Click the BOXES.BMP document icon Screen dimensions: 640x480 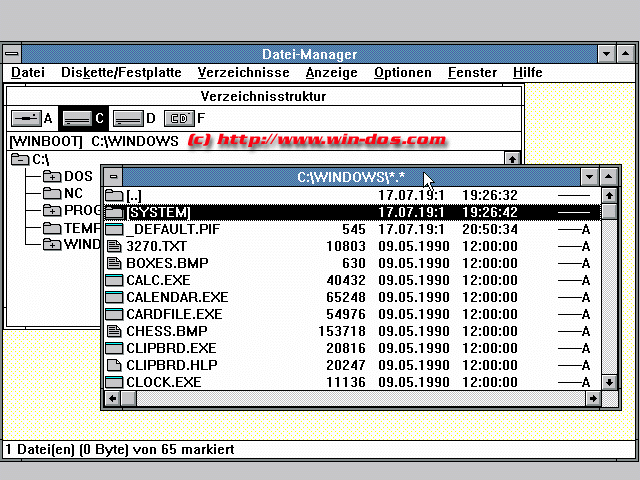click(x=114, y=263)
